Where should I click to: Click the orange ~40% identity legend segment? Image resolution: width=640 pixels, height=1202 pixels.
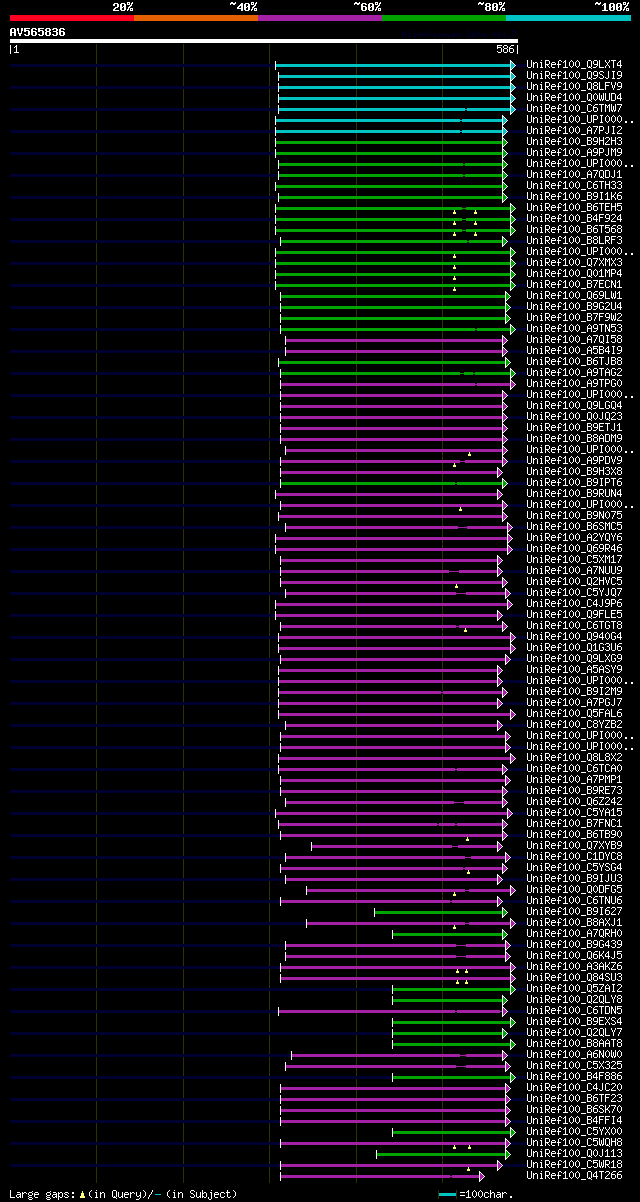click(x=196, y=17)
